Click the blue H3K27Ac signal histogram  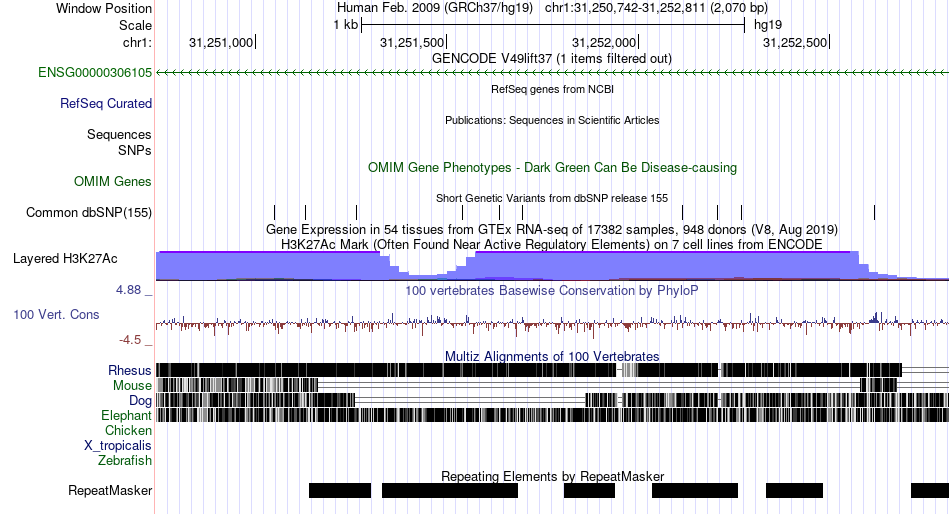pyautogui.click(x=552, y=266)
